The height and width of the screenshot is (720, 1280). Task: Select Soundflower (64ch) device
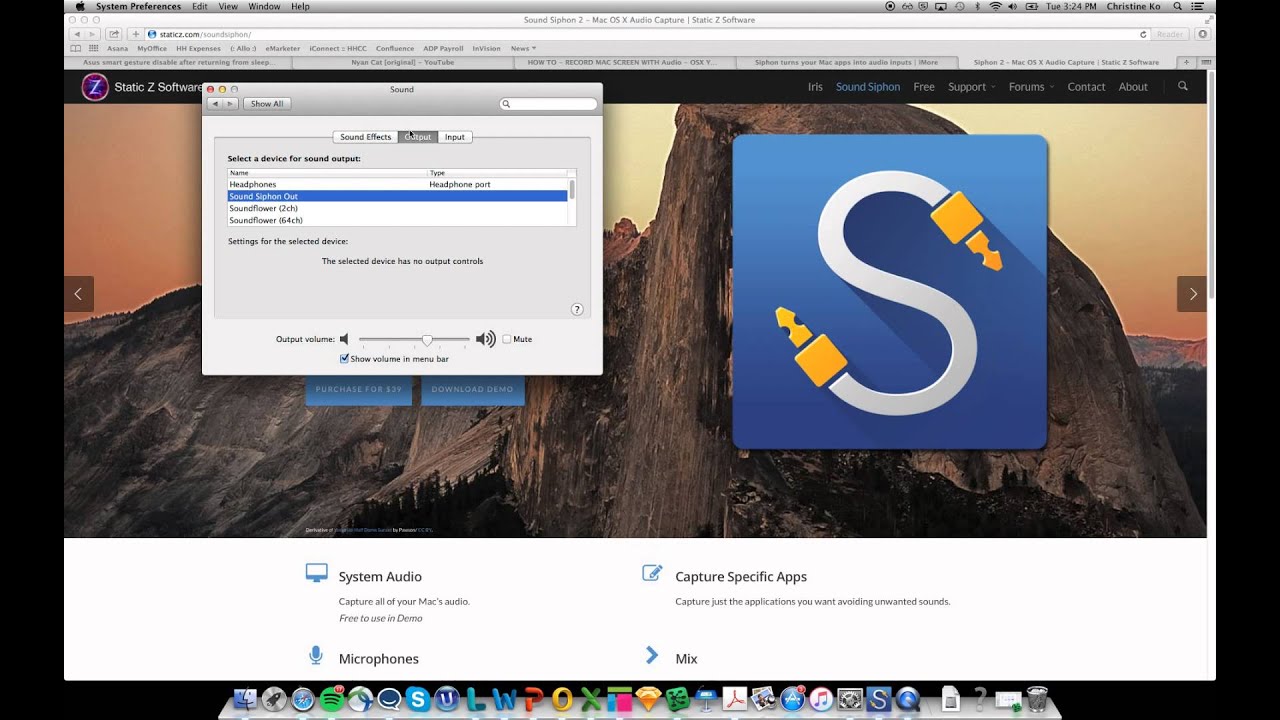397,220
